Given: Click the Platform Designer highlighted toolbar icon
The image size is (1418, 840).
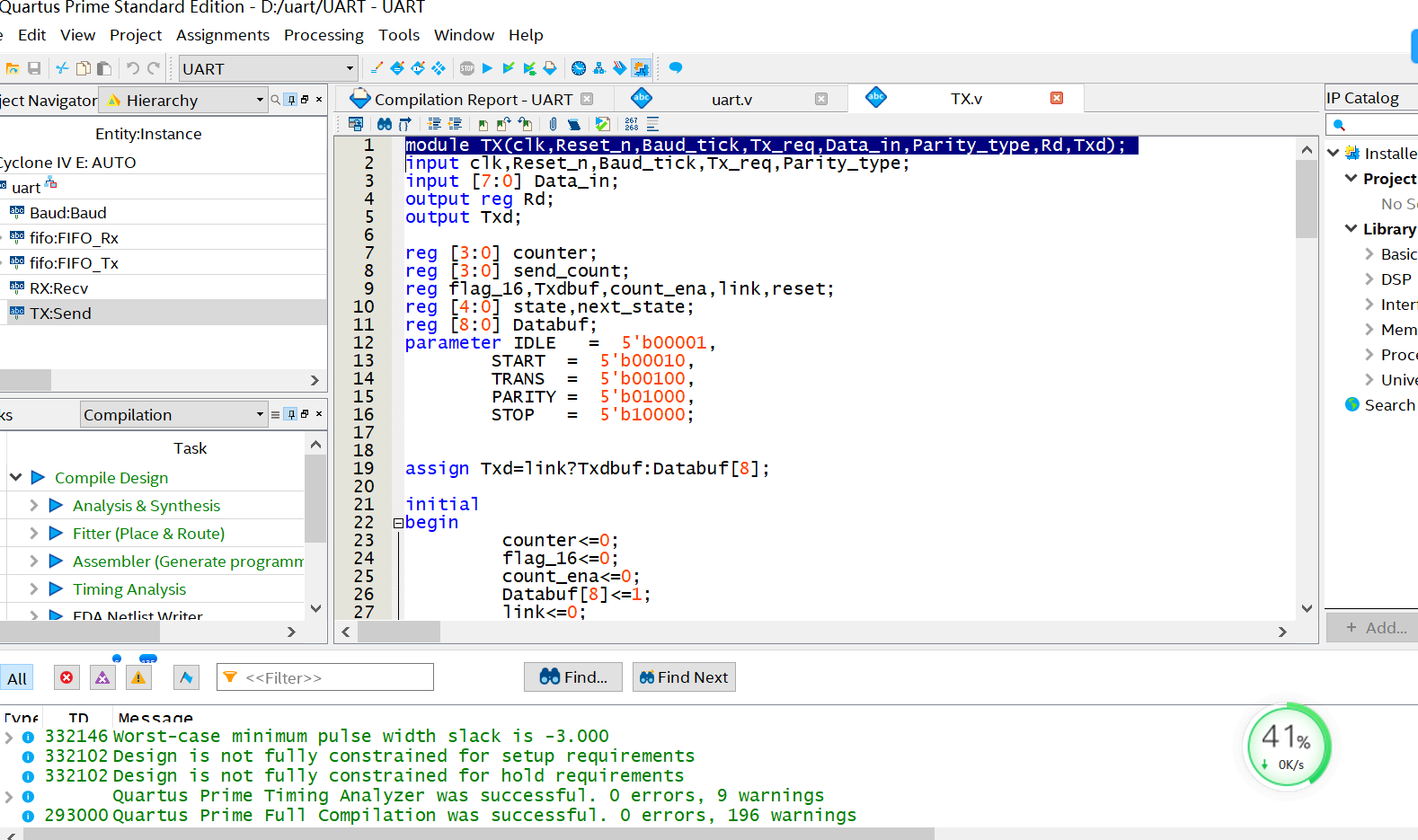Looking at the screenshot, I should coord(641,68).
